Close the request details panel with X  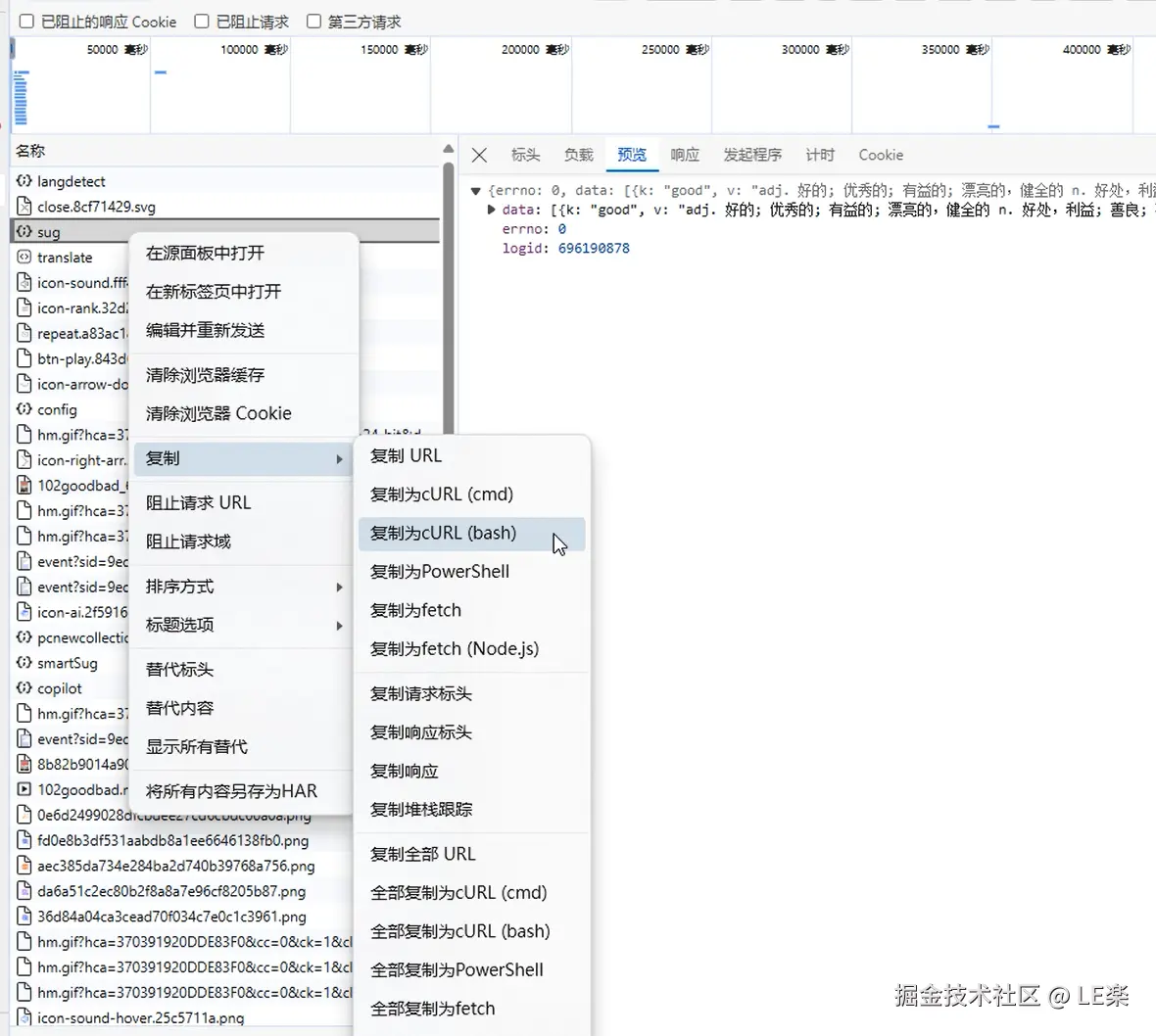tap(479, 155)
